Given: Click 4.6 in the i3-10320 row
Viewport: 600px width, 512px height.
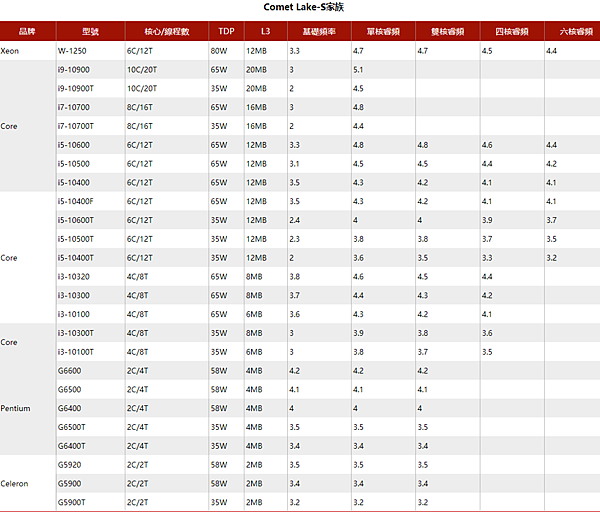Looking at the screenshot, I should tap(358, 277).
